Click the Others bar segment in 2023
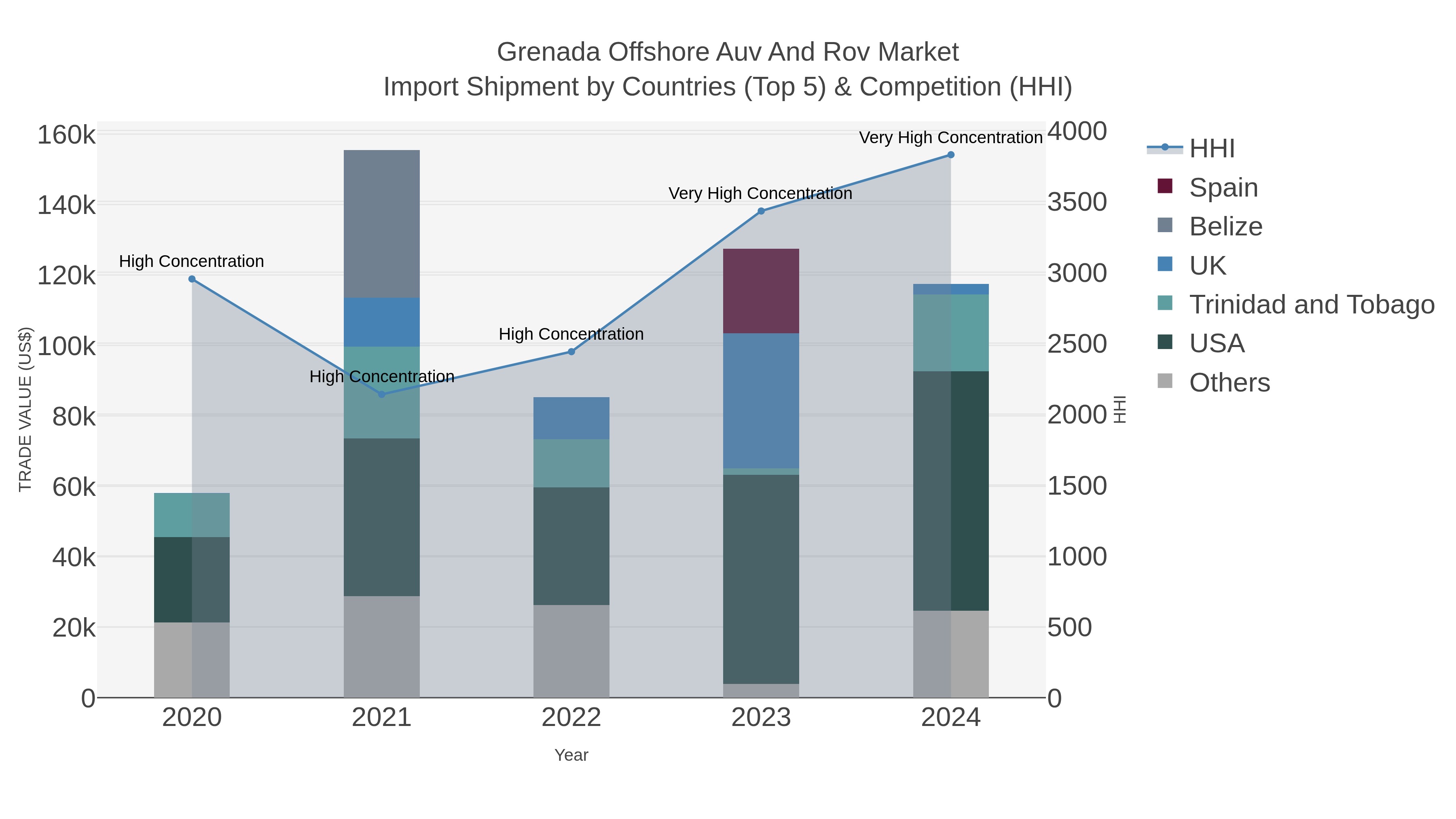The width and height of the screenshot is (1456, 819). (x=761, y=691)
